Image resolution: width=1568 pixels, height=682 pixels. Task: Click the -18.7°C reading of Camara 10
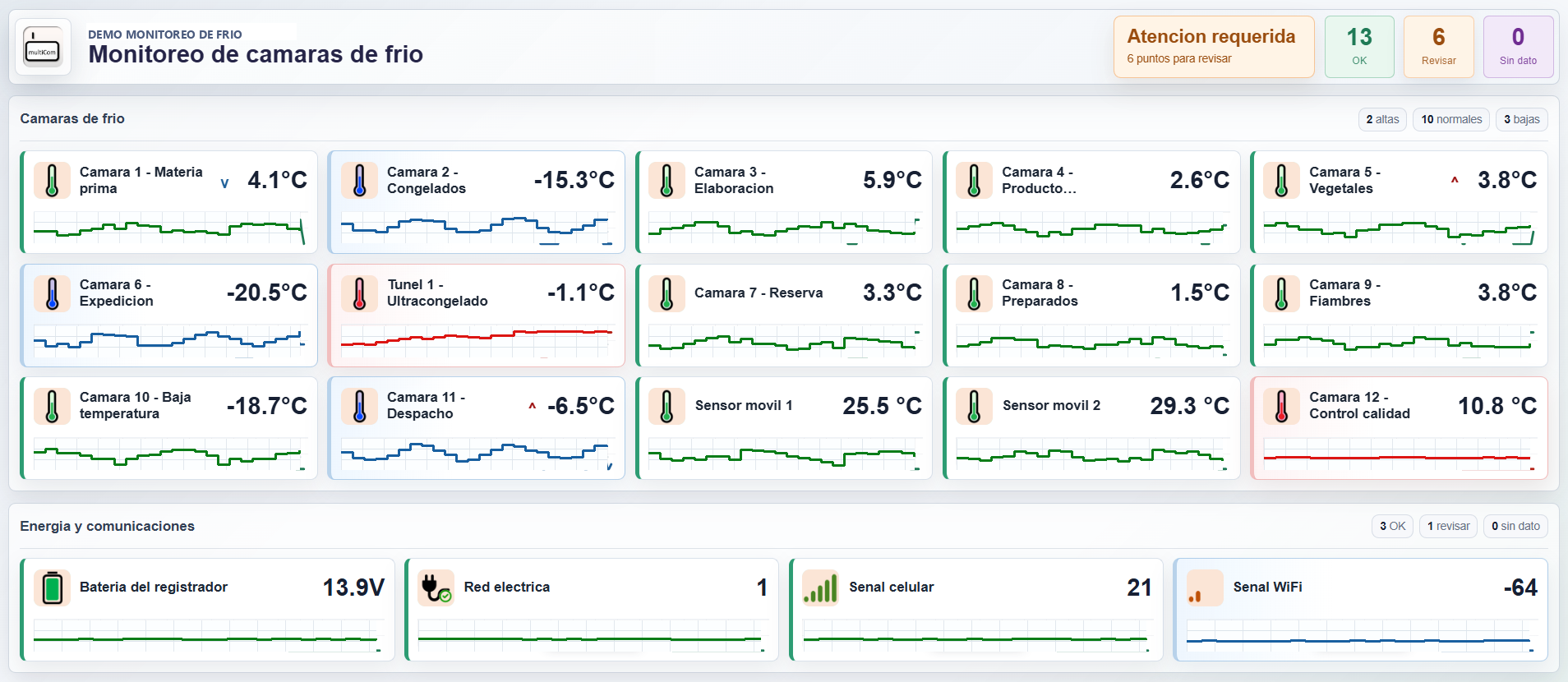click(267, 406)
